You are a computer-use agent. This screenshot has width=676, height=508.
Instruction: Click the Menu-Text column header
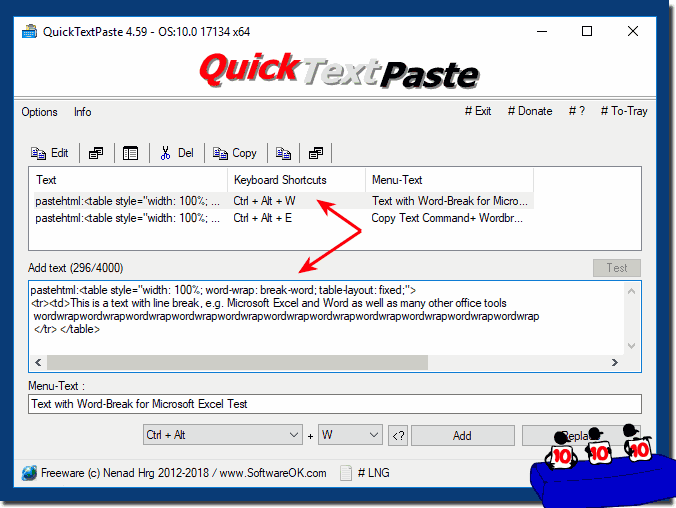point(450,180)
